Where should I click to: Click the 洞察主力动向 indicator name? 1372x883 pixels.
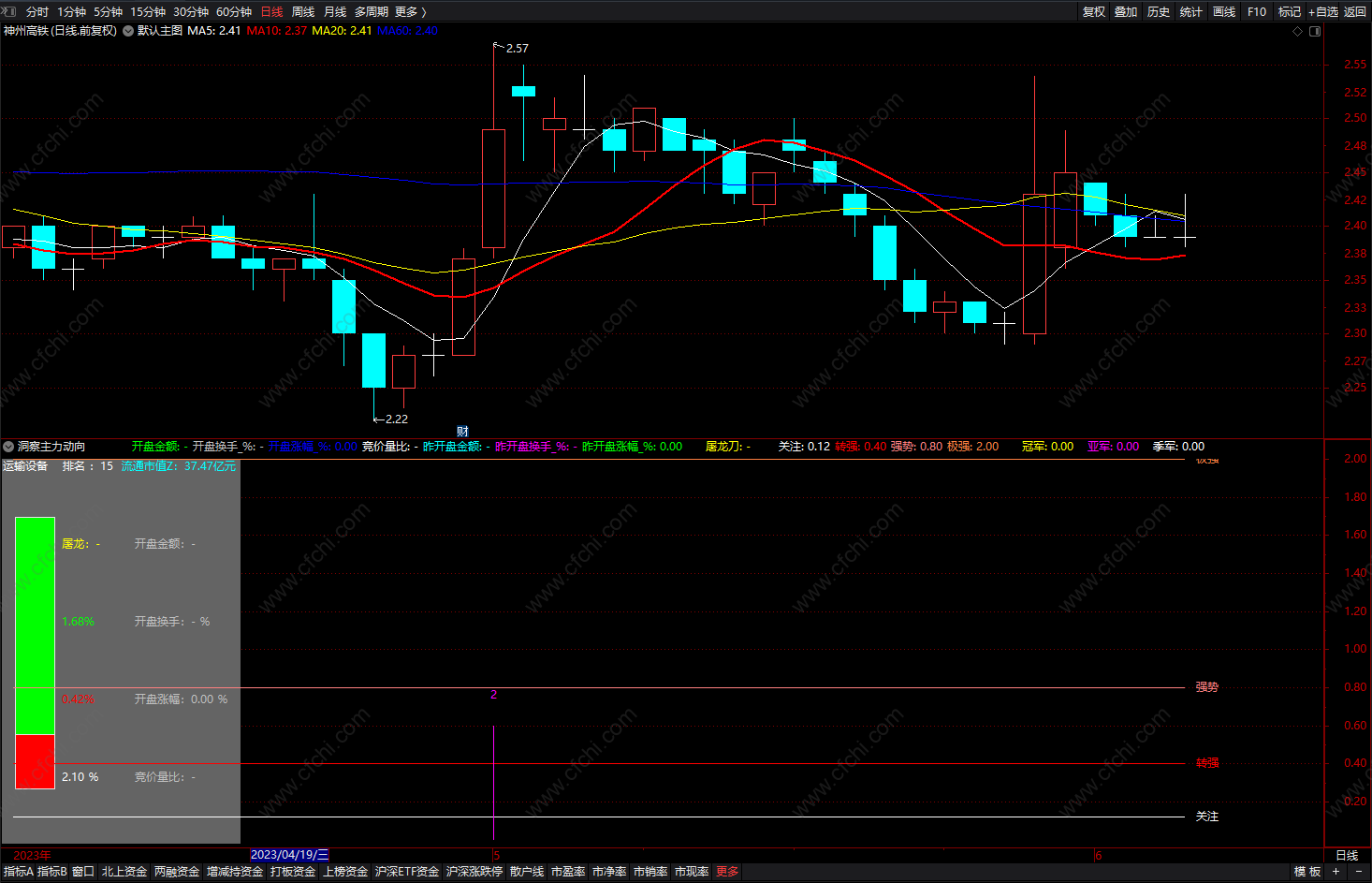coord(51,447)
